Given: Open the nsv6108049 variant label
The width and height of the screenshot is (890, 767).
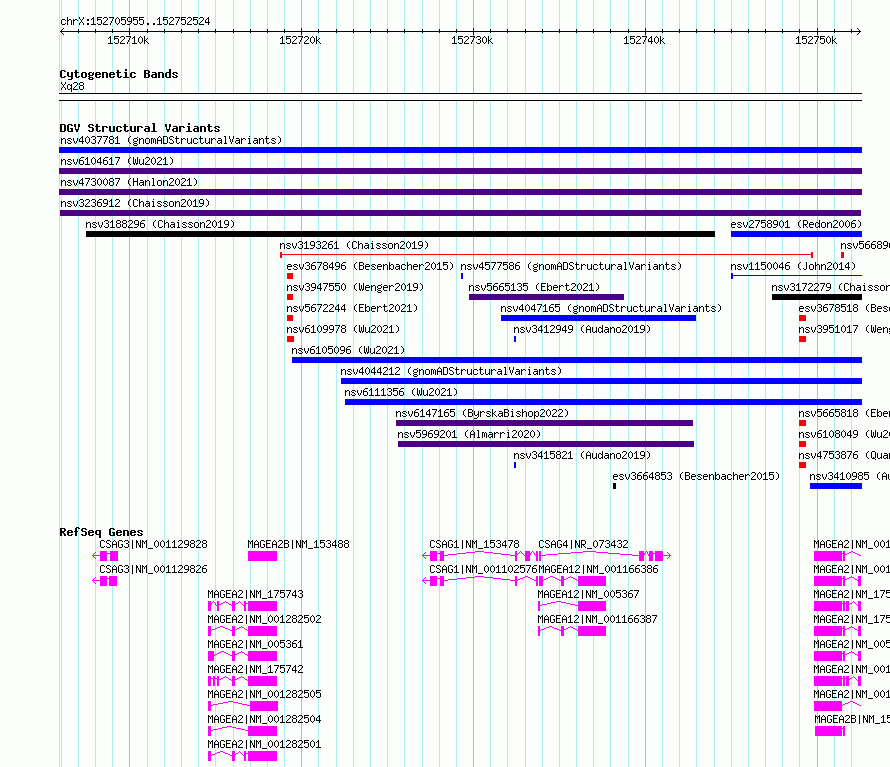Looking at the screenshot, I should [843, 434].
